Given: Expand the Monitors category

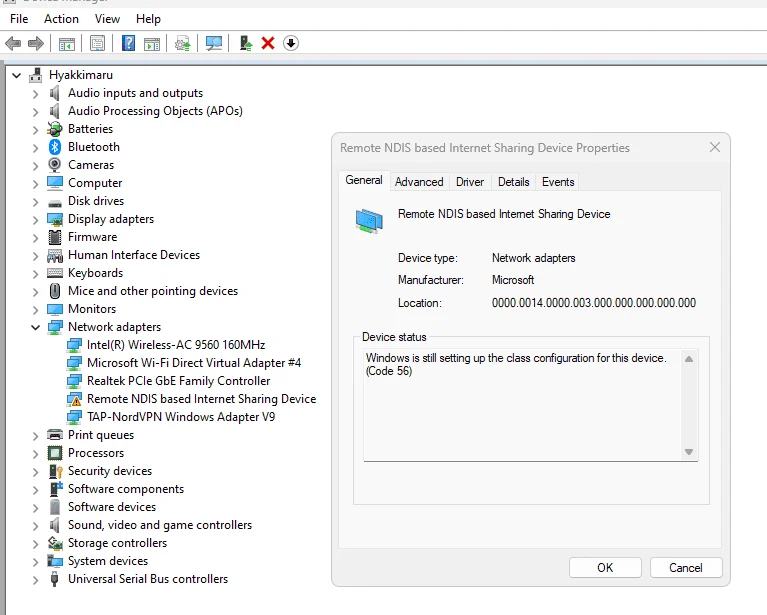Looking at the screenshot, I should [x=35, y=309].
